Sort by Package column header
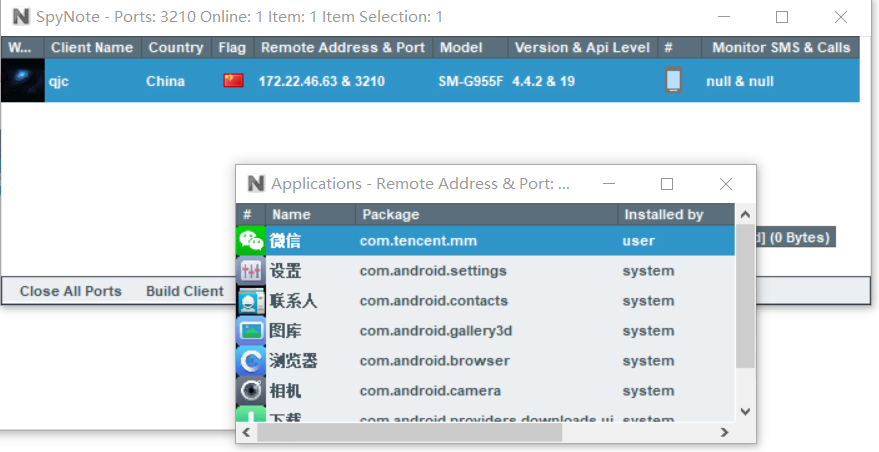Viewport: 879px width, 452px height. [486, 214]
